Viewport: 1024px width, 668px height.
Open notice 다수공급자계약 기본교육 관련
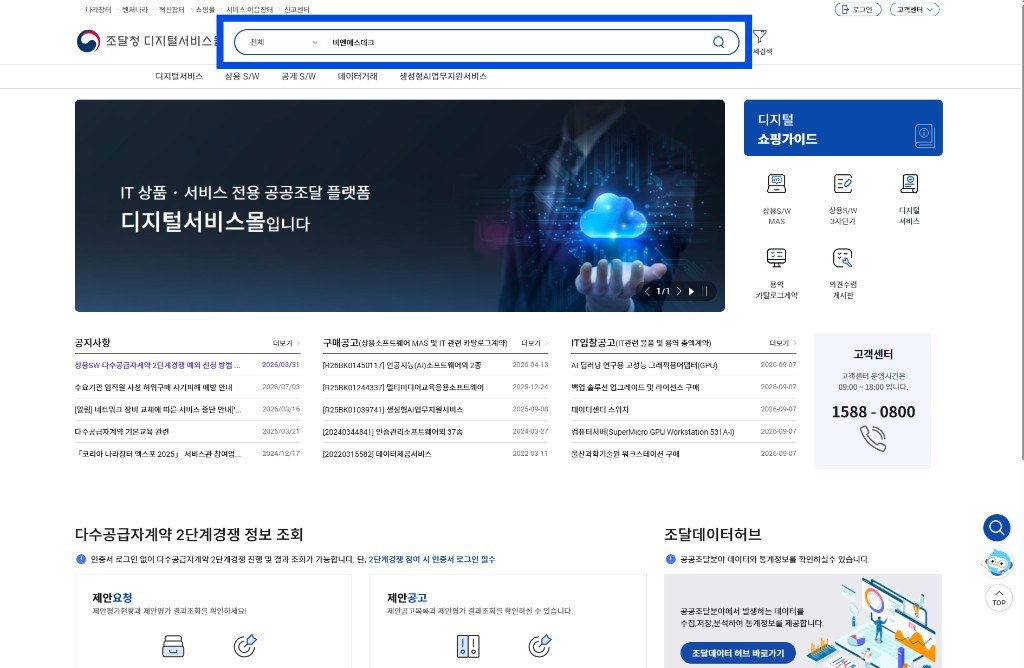pos(122,432)
